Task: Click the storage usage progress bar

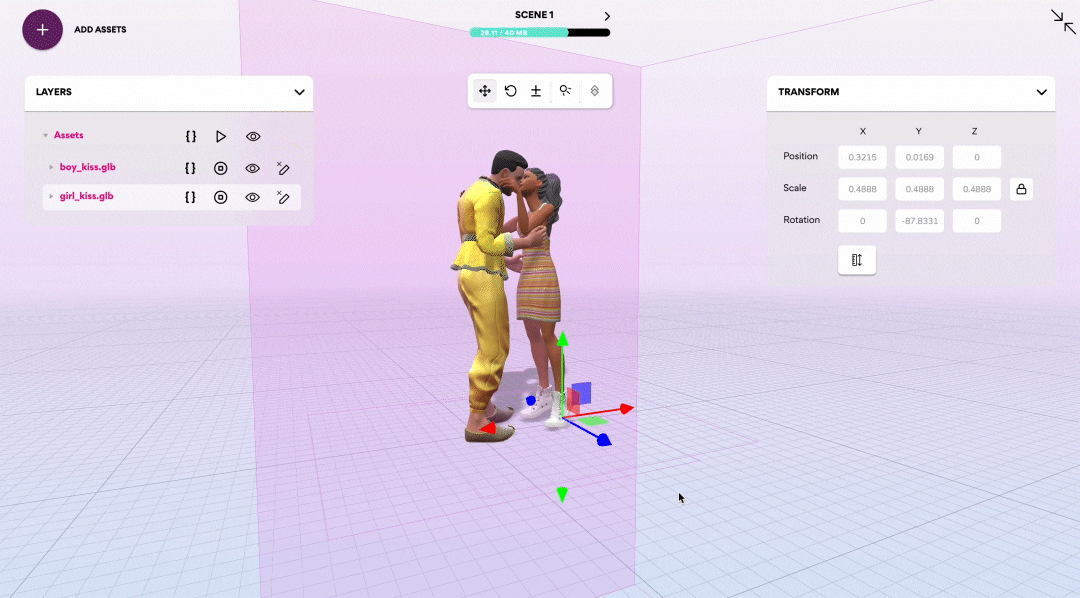Action: (x=540, y=32)
